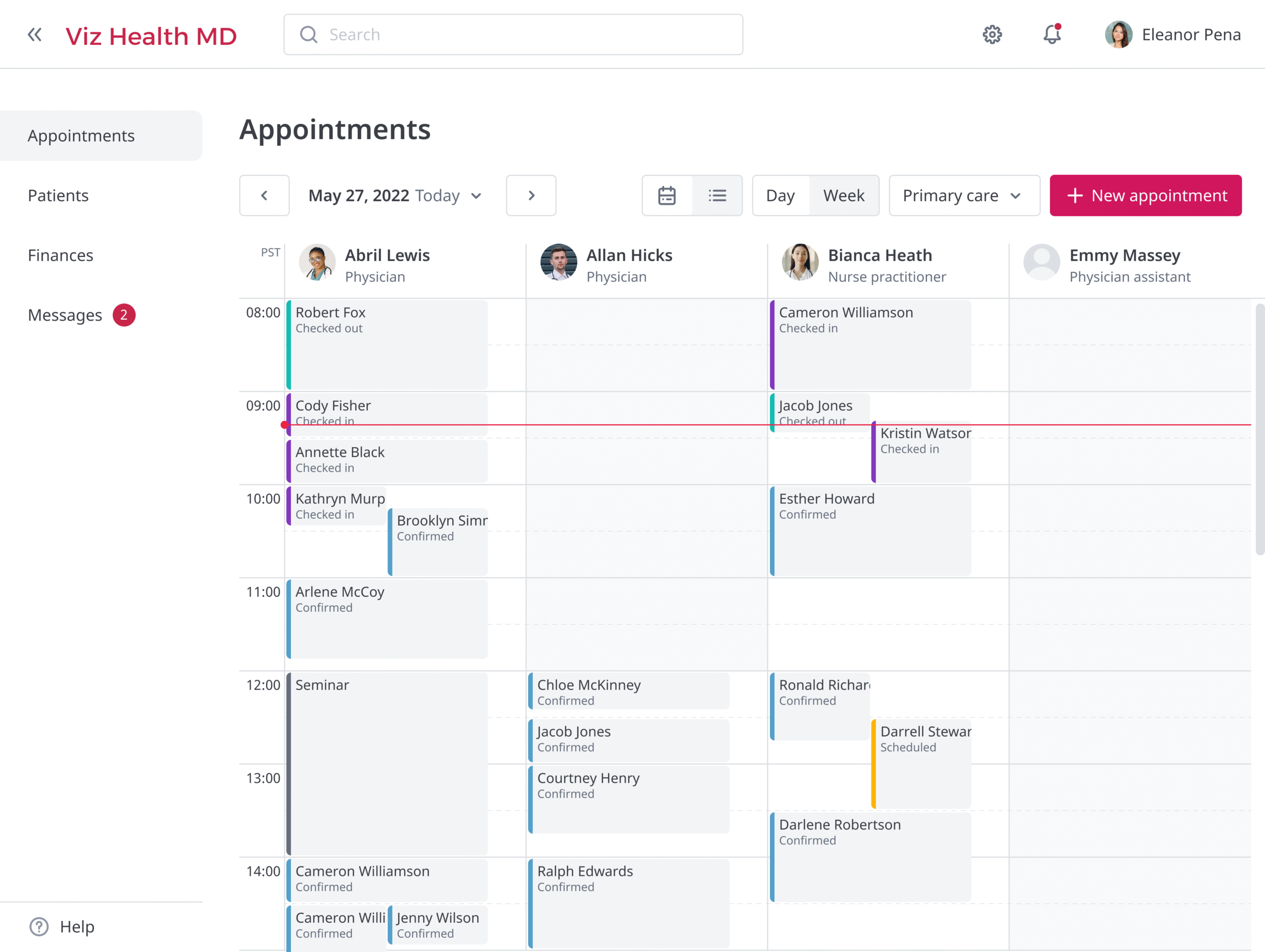
Task: Switch to list view
Action: pos(717,196)
